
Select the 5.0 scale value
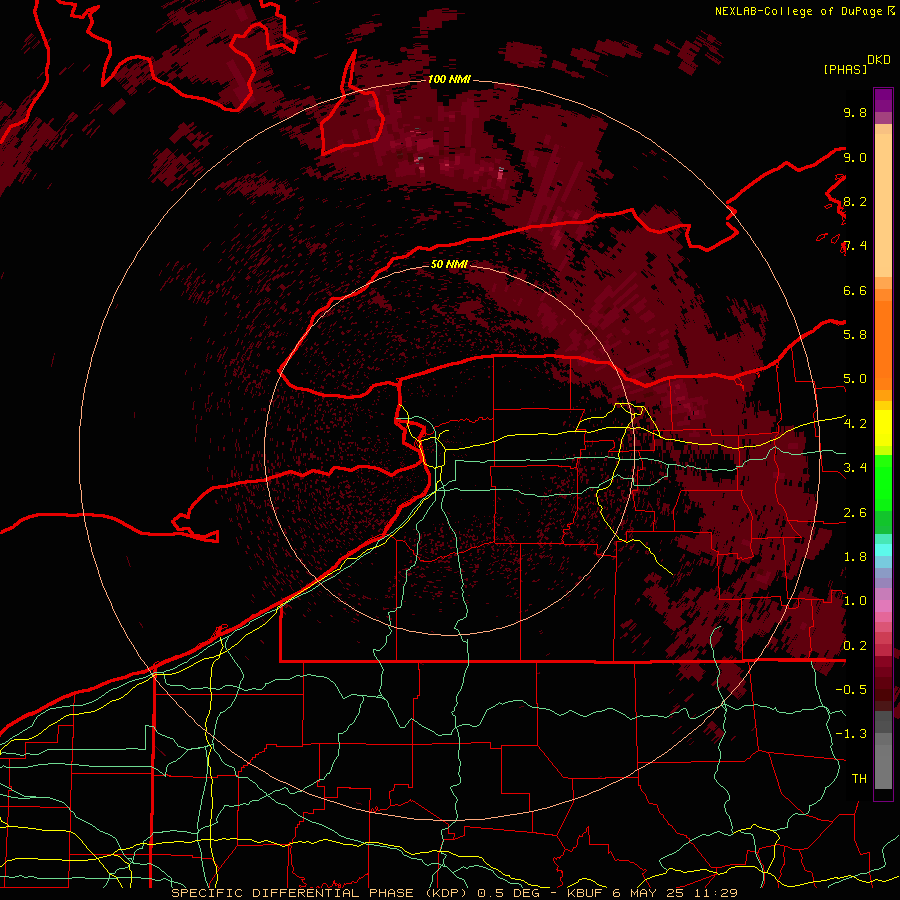(855, 379)
